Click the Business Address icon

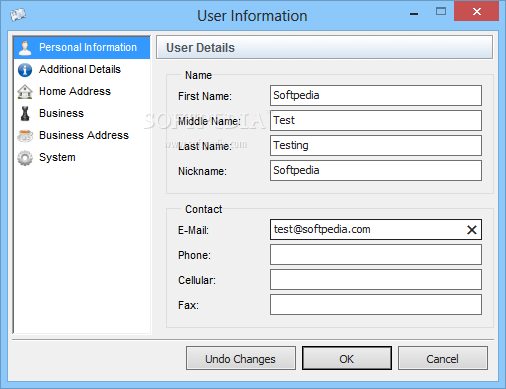[x=25, y=136]
